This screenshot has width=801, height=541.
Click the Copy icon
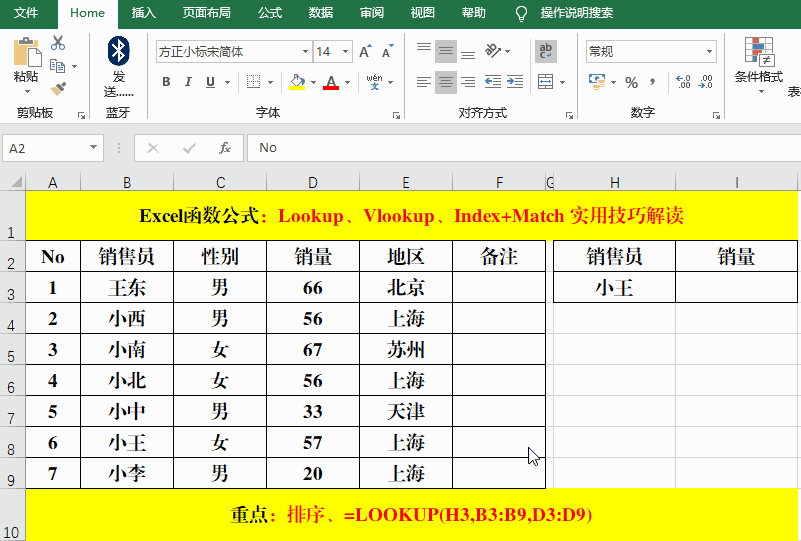57,66
